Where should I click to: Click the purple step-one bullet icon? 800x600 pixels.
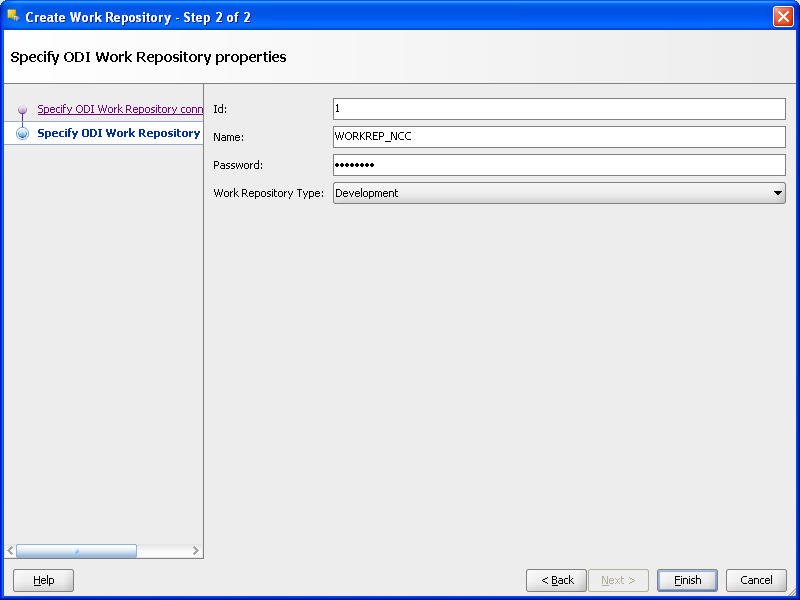[x=22, y=109]
